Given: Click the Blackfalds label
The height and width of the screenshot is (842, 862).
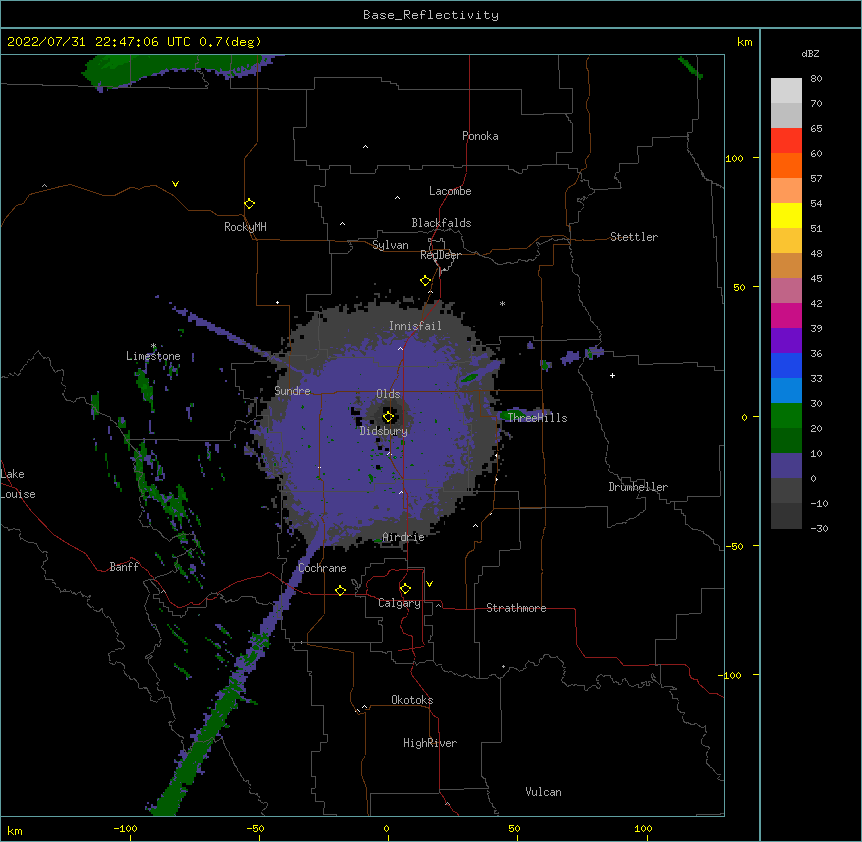Looking at the screenshot, I should pyautogui.click(x=441, y=223).
